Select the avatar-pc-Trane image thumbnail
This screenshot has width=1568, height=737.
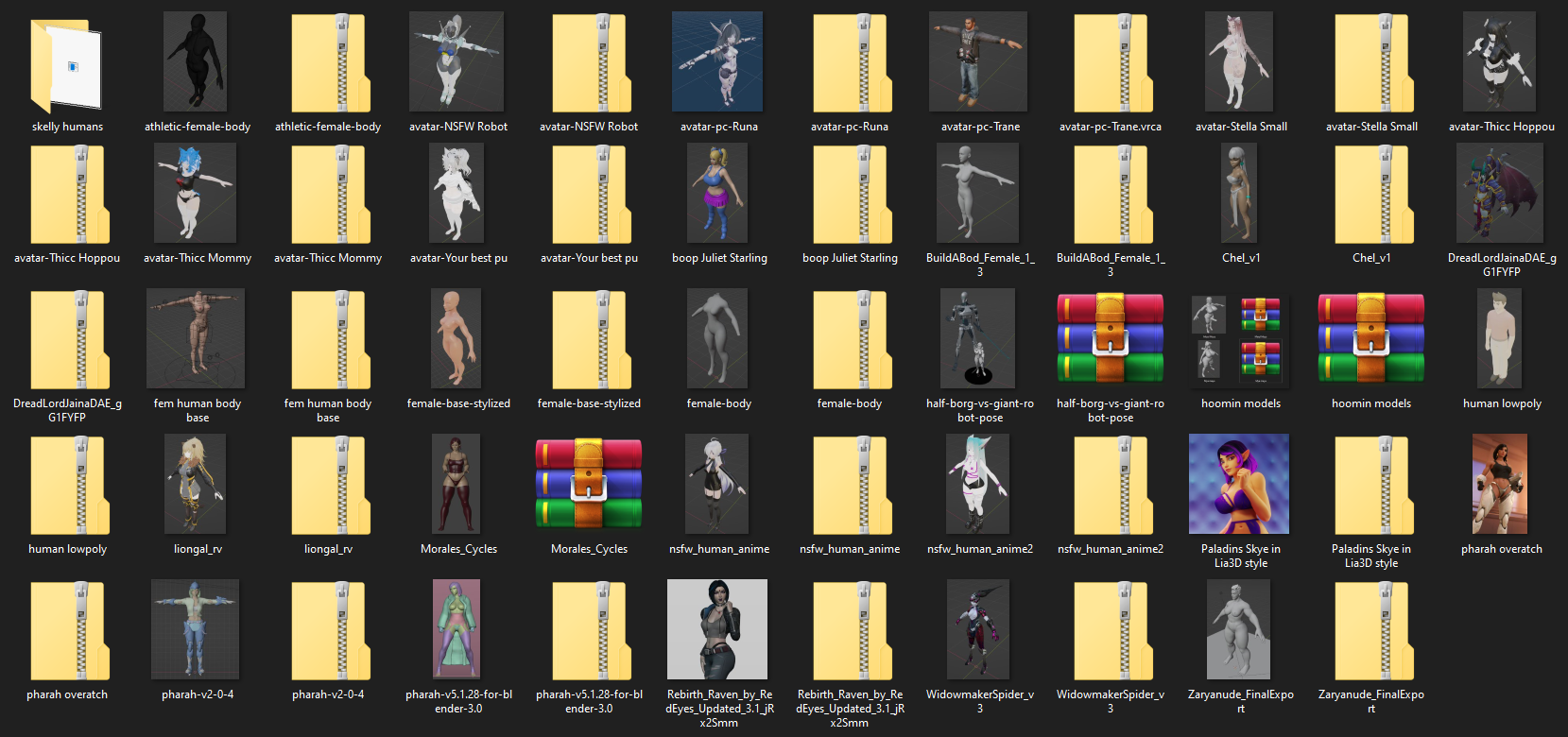[x=978, y=61]
